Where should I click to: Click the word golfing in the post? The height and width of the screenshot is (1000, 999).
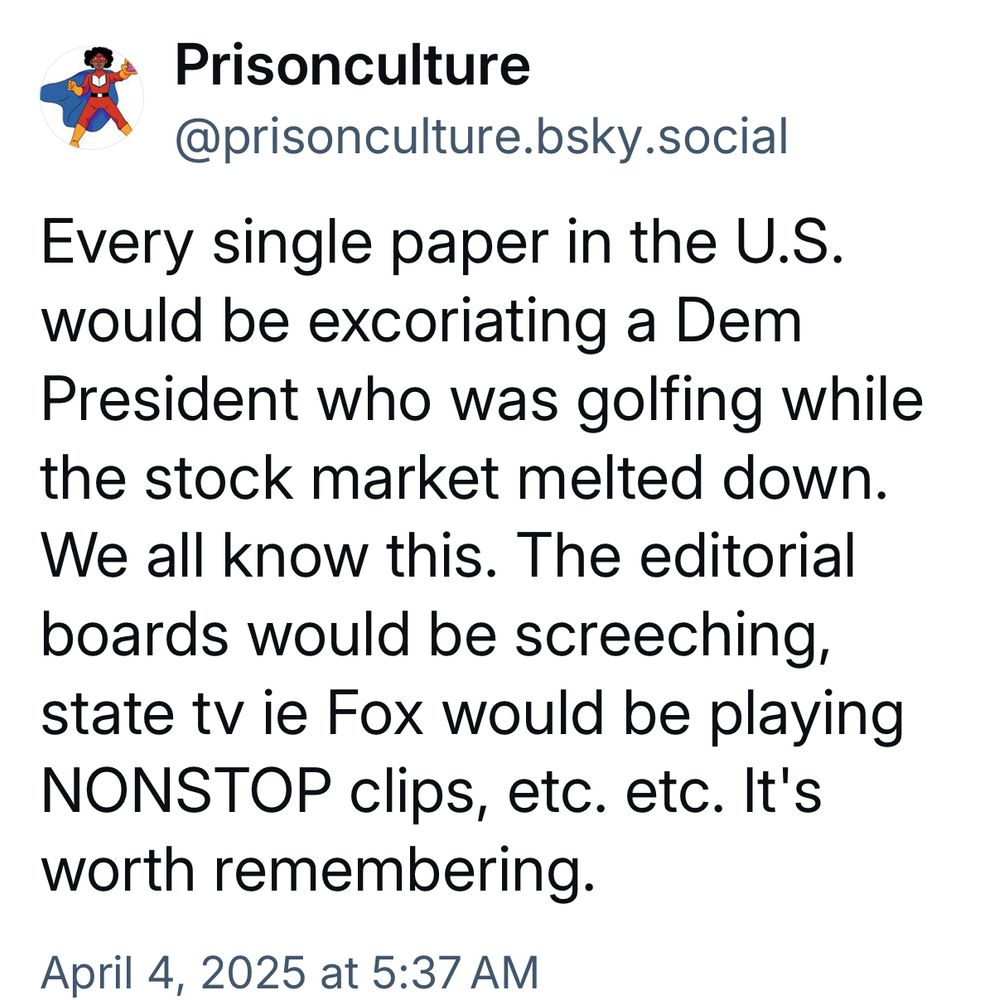(x=670, y=402)
